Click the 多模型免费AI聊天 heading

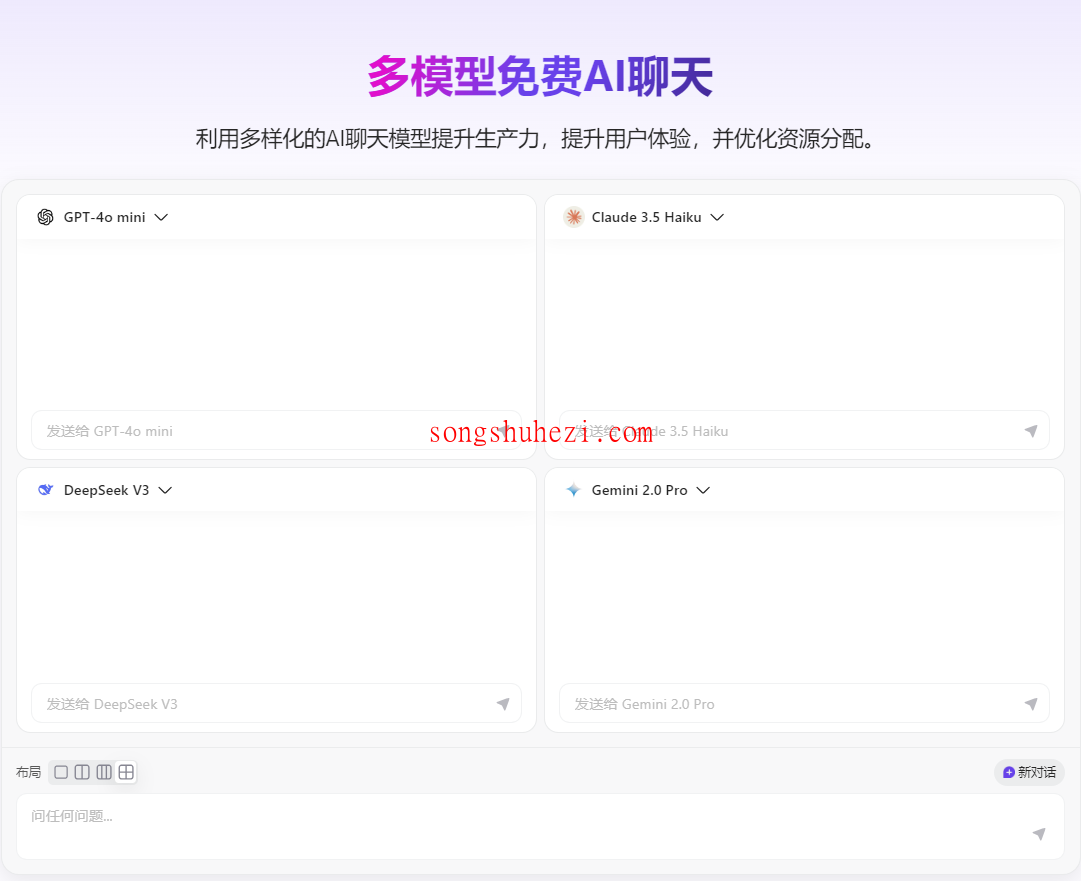[x=540, y=76]
